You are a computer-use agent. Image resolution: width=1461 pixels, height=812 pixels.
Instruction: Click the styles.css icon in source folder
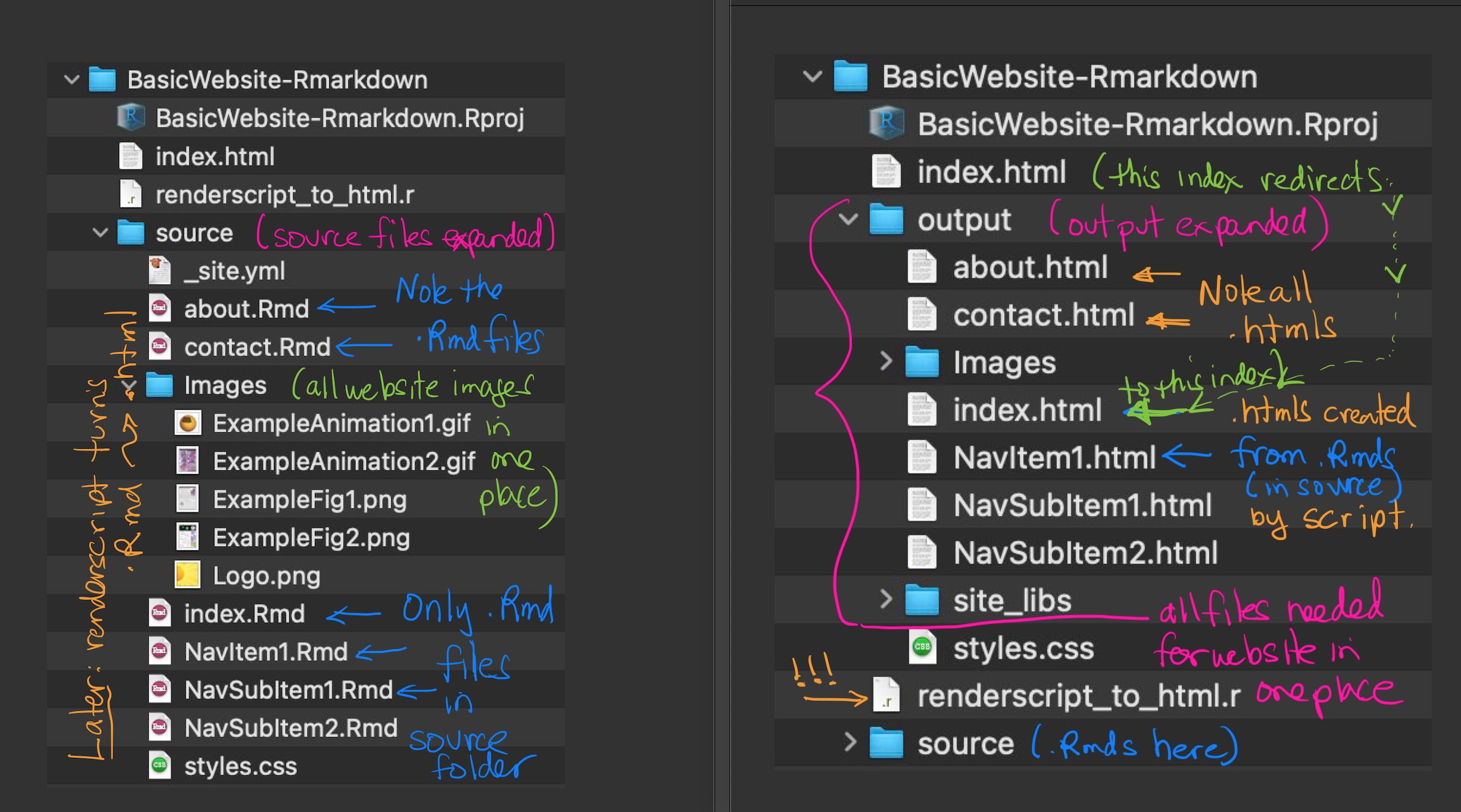pos(159,766)
